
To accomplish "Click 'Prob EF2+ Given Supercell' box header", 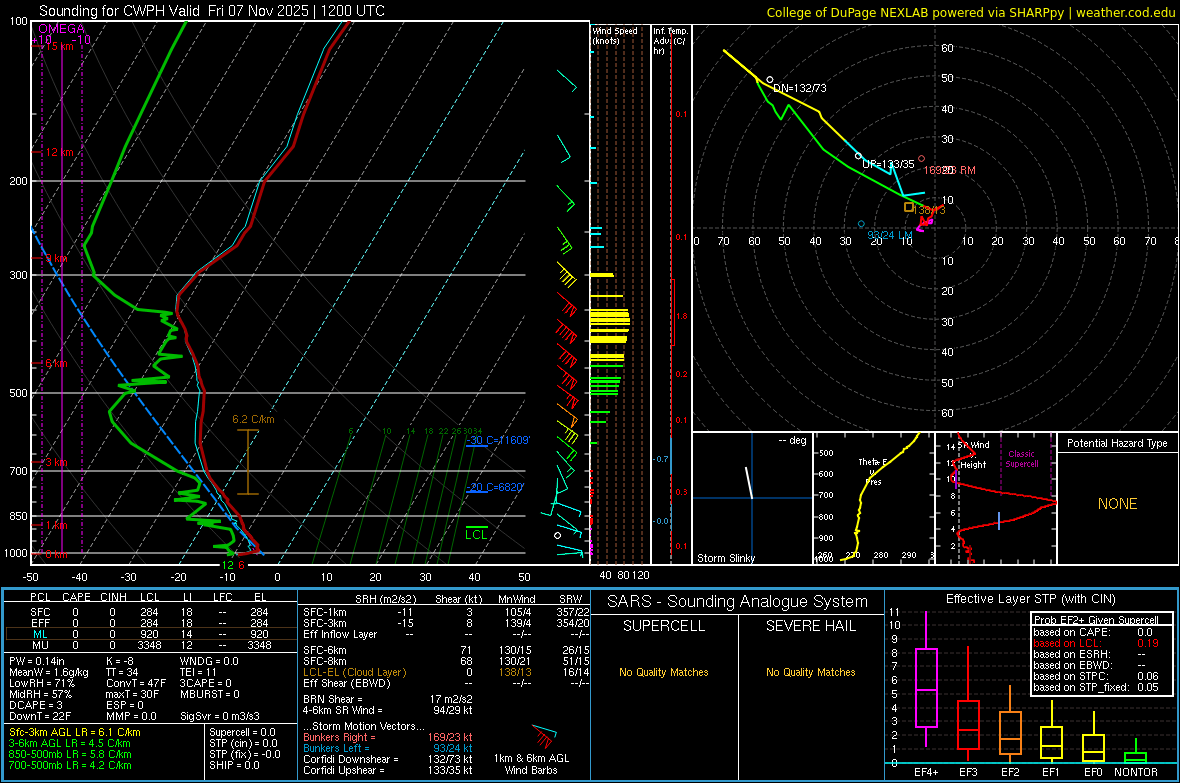I will click(1096, 620).
